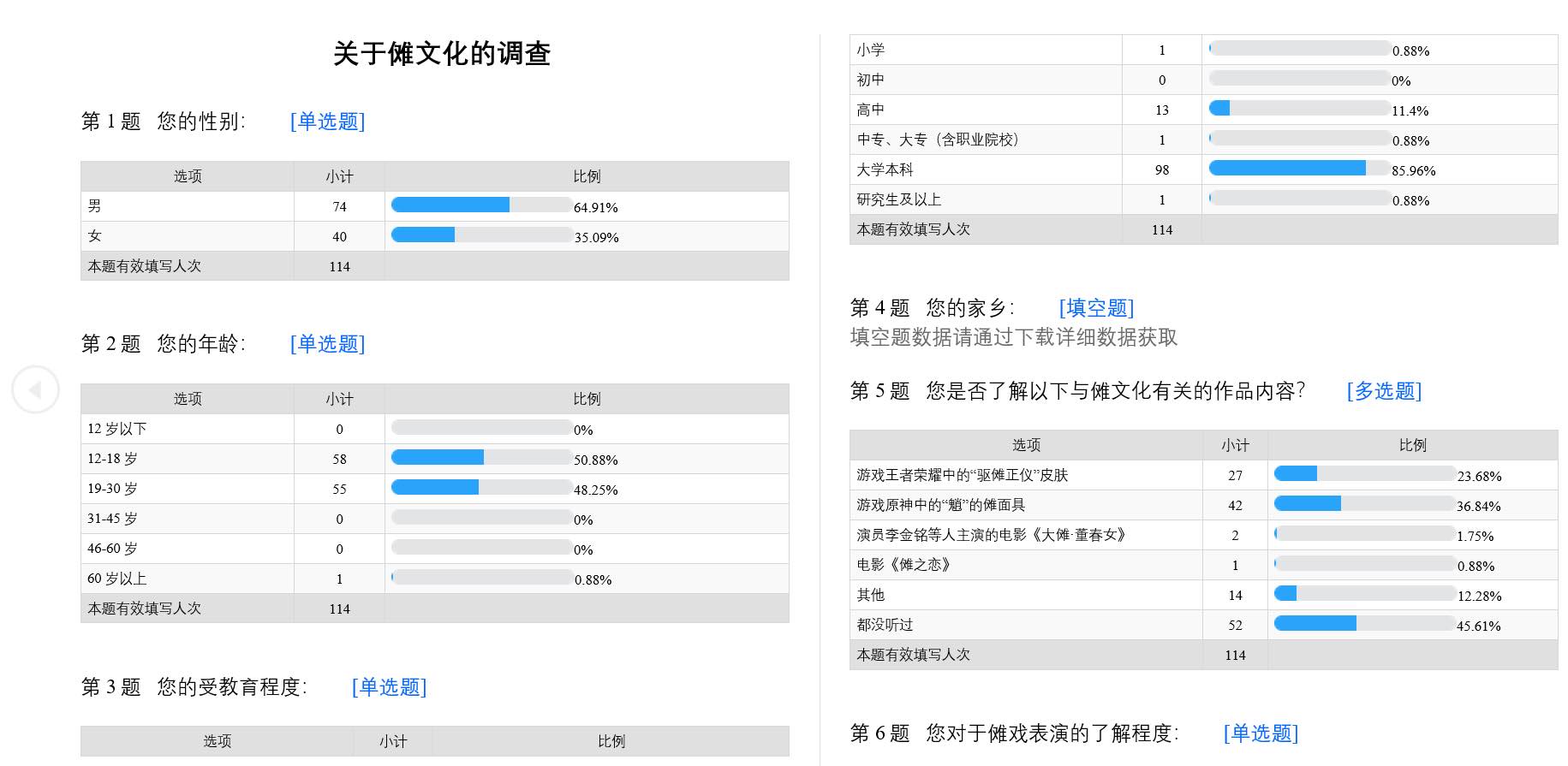Click the 高中 11.4% progress bar
Screen dimensions: 1568x766
tap(1299, 109)
